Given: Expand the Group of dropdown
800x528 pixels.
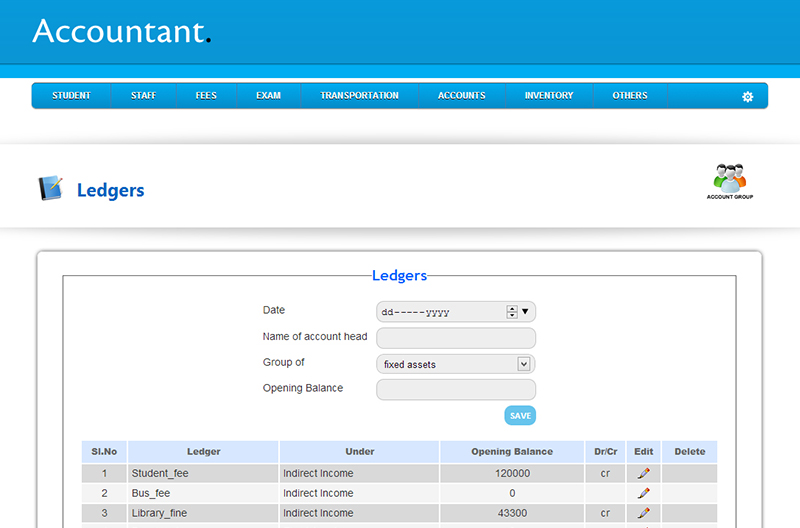Looking at the screenshot, I should (x=523, y=364).
